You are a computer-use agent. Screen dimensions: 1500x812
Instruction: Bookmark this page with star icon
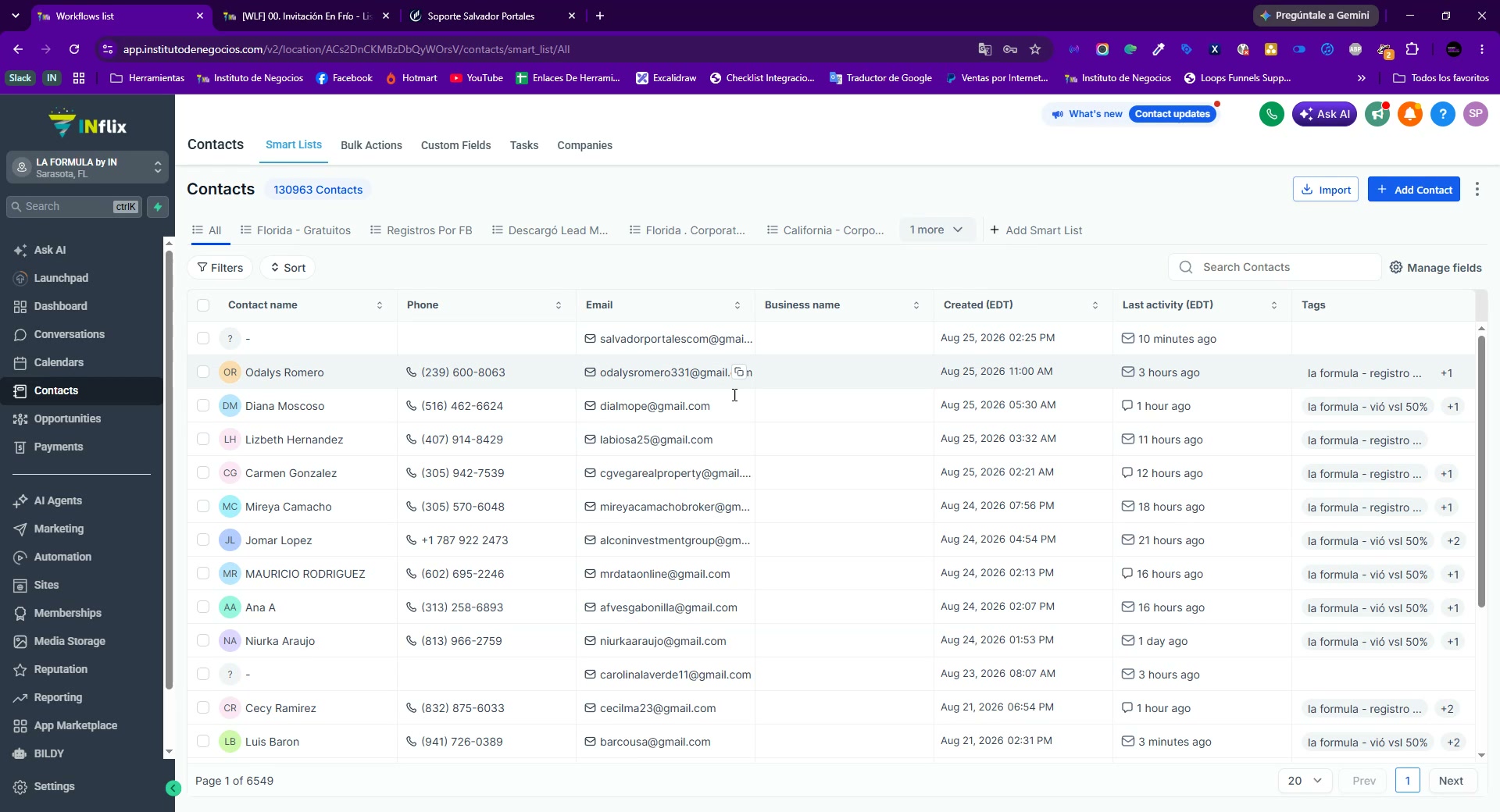[x=1035, y=49]
